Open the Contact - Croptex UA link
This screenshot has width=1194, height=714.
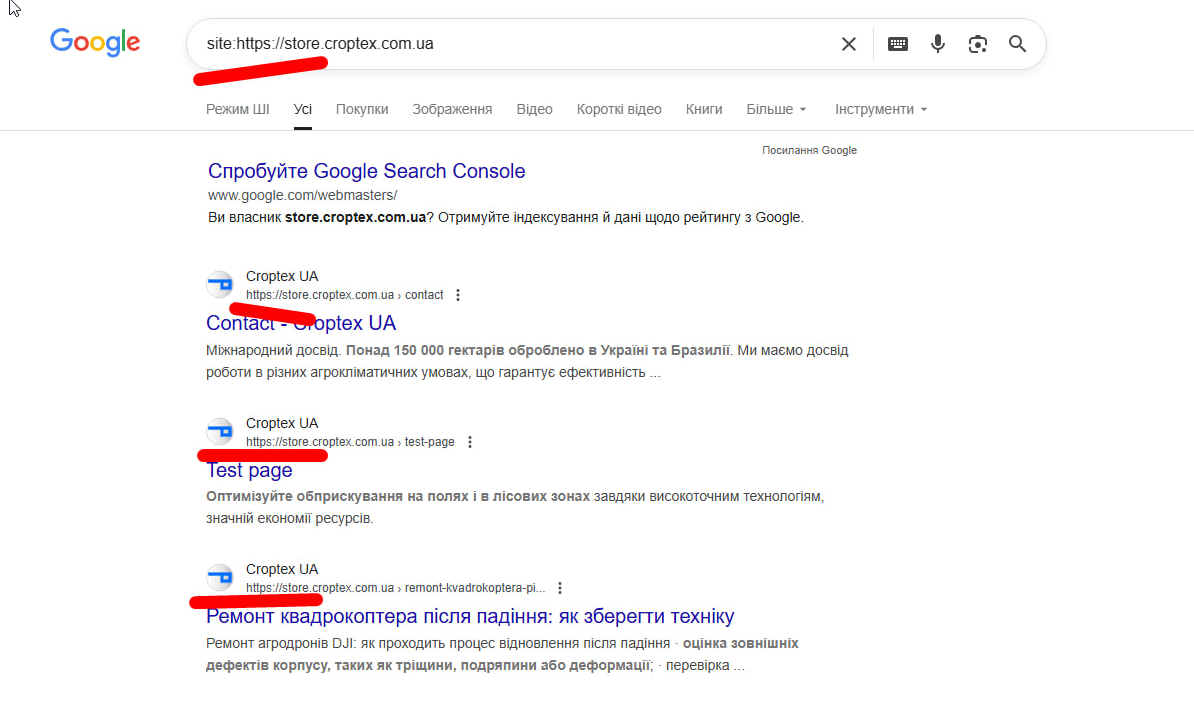[x=301, y=323]
